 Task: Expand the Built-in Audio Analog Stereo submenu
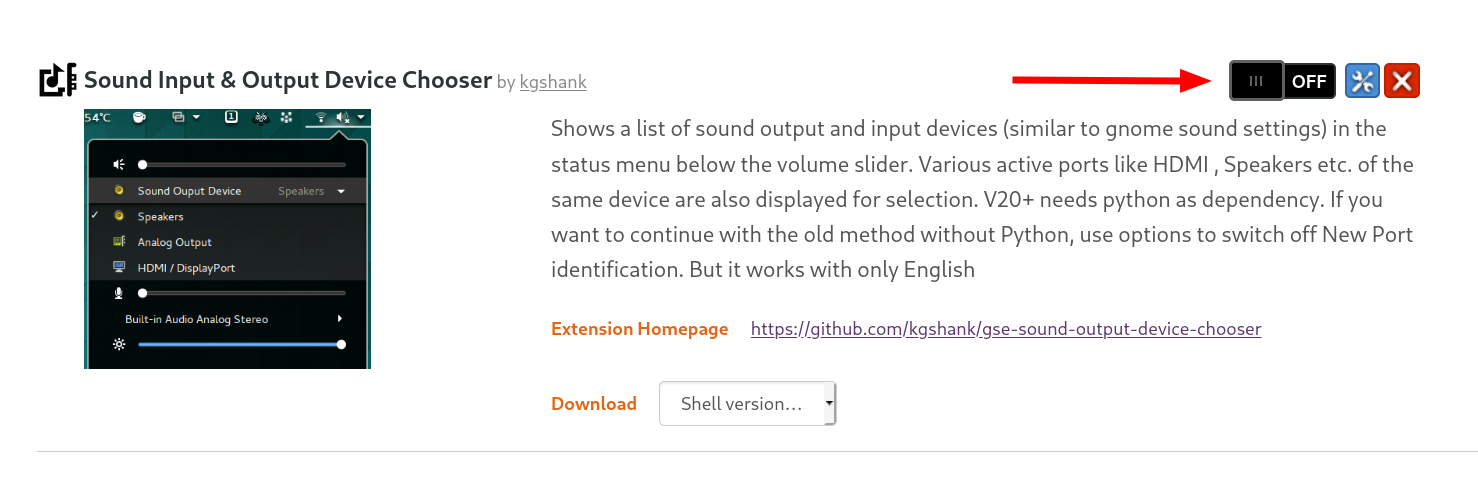pyautogui.click(x=340, y=319)
